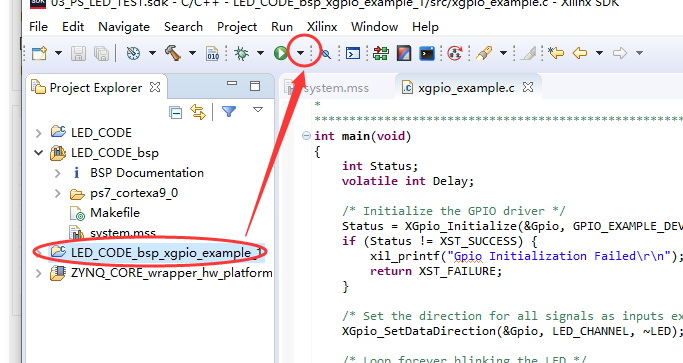Expand the ps7_cortexa9_0 folder
This screenshot has height=363, width=683.
point(57,193)
